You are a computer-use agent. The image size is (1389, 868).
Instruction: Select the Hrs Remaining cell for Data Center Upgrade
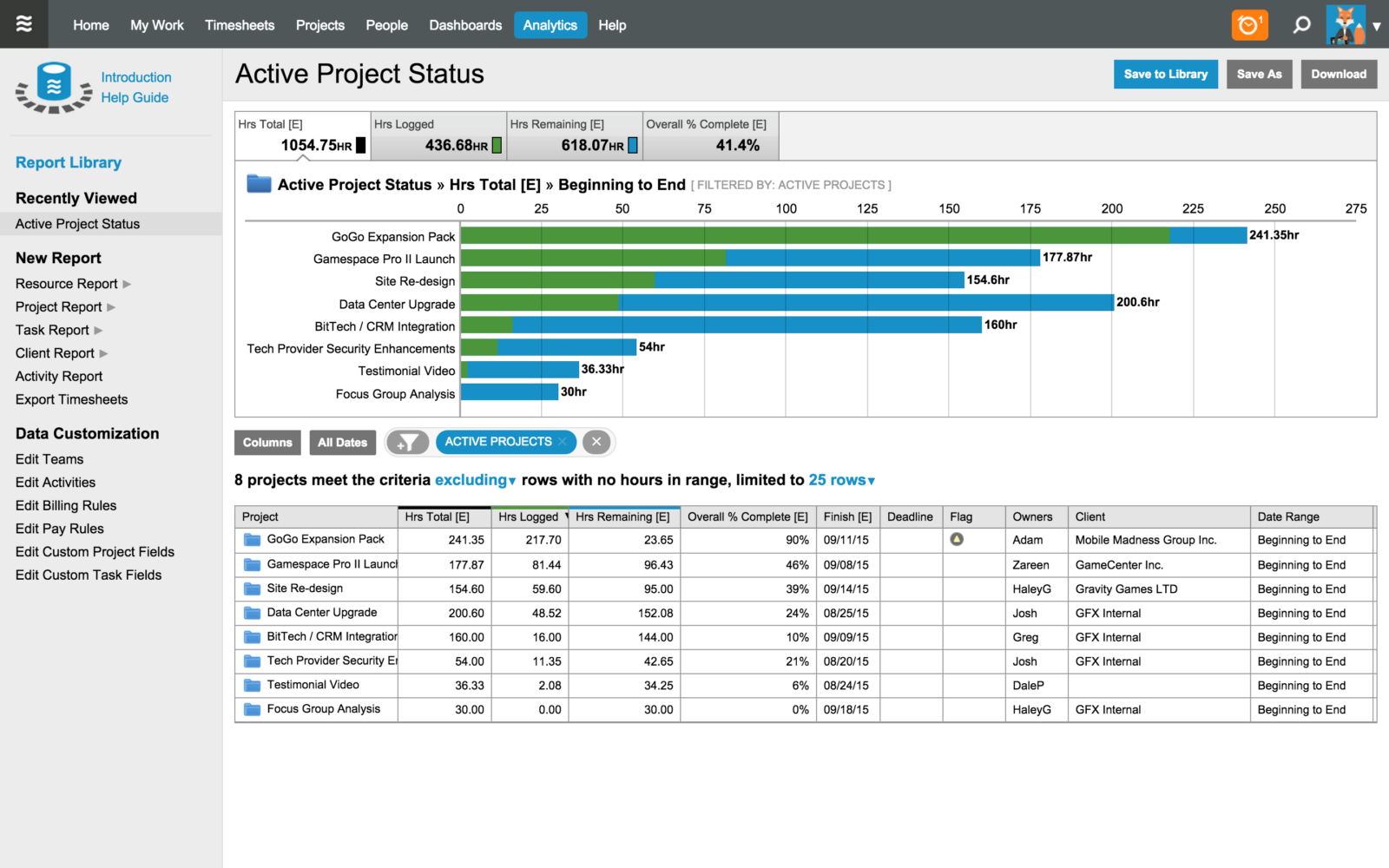tap(624, 613)
